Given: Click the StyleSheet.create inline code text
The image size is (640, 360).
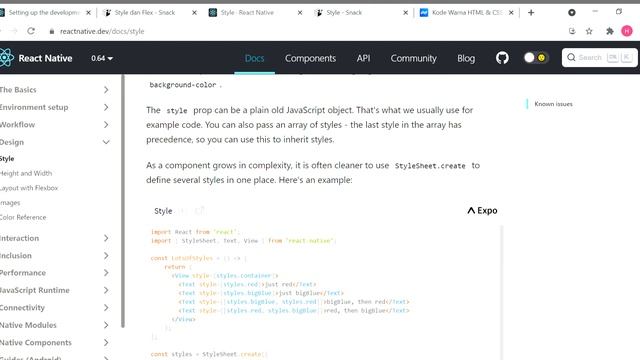Looking at the screenshot, I should 430,166.
